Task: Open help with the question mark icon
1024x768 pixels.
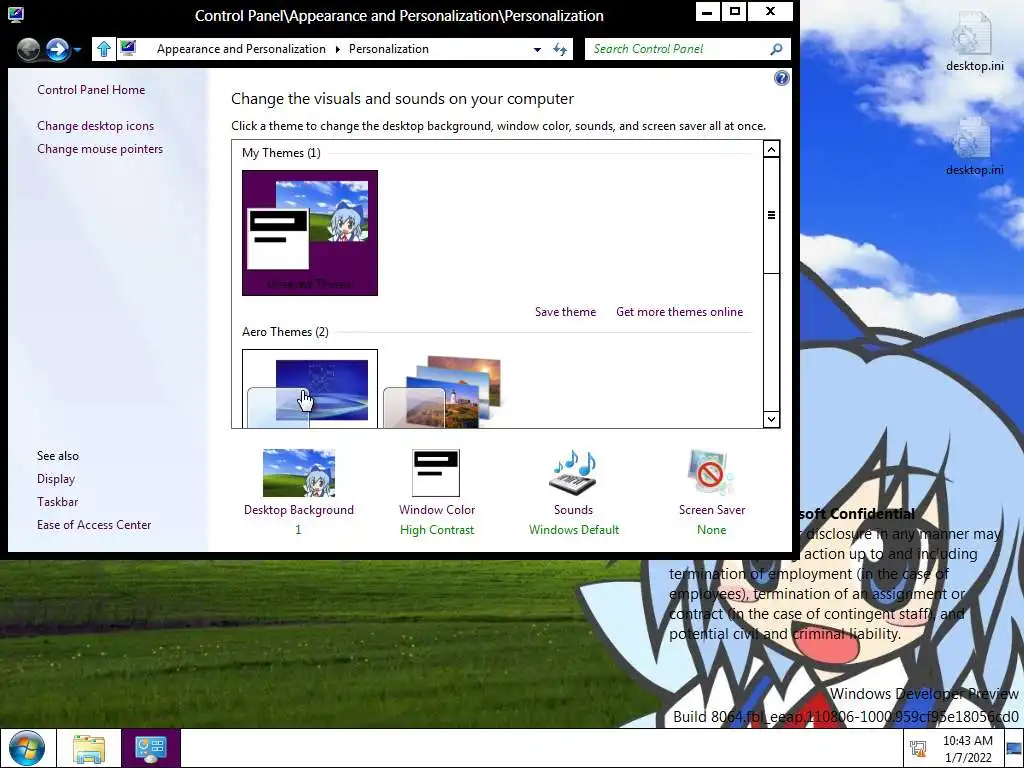Action: tap(781, 78)
